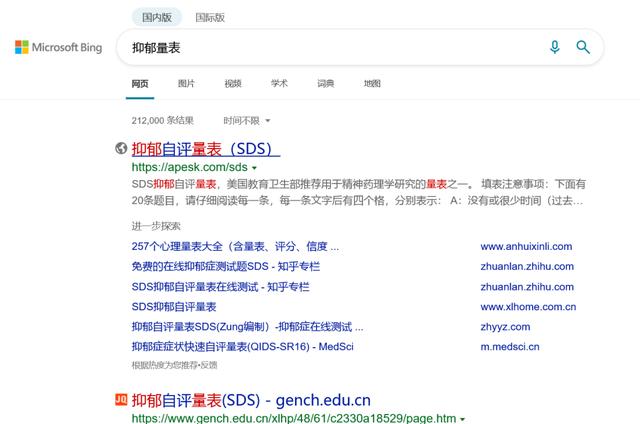Viewport: 640px width, 424px height.
Task: Expand dropdown arrow next to apesk.com/sds URL
Action: tap(254, 168)
